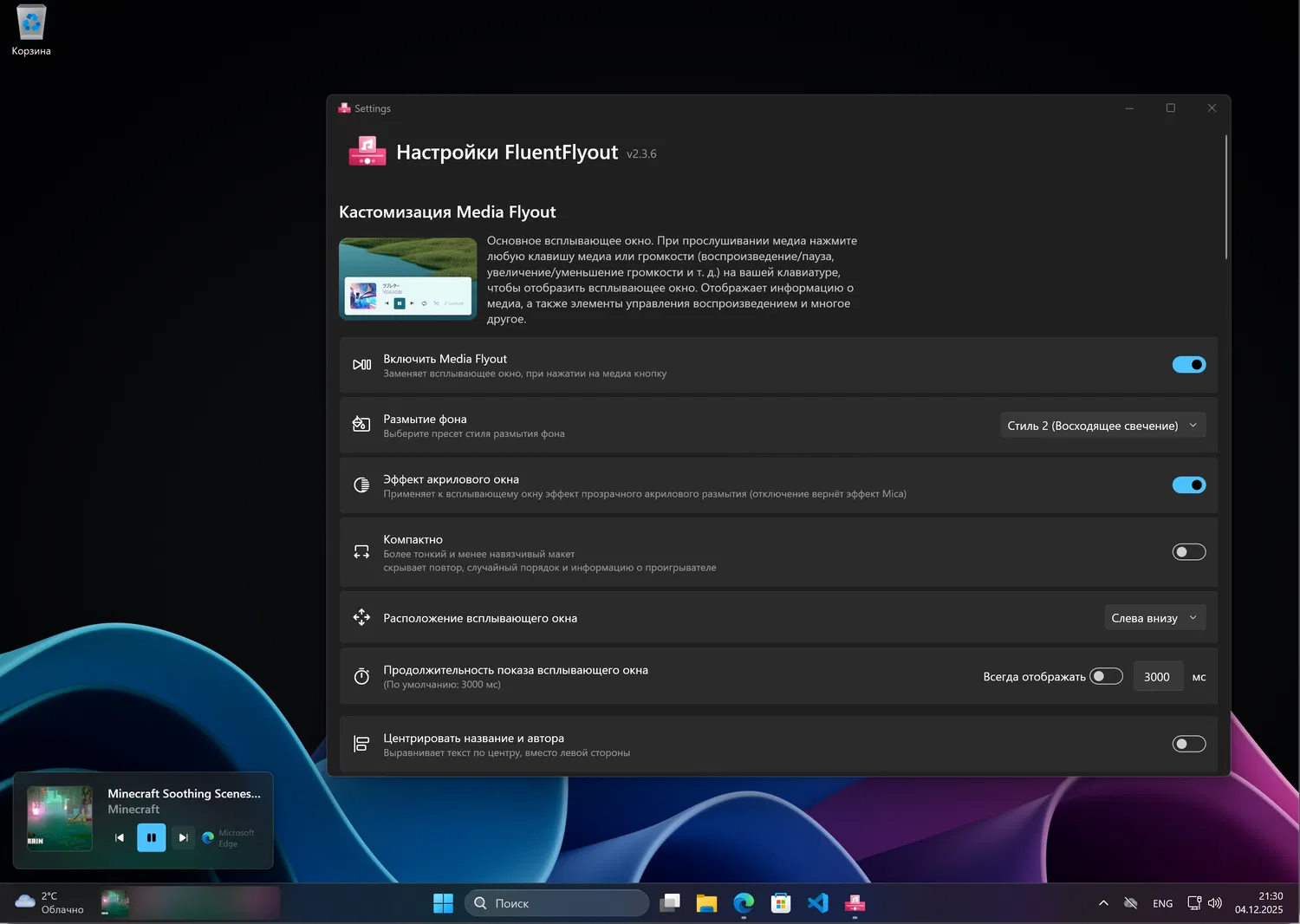Show hidden system tray icons chevron
This screenshot has height=924, width=1300.
(x=1103, y=903)
